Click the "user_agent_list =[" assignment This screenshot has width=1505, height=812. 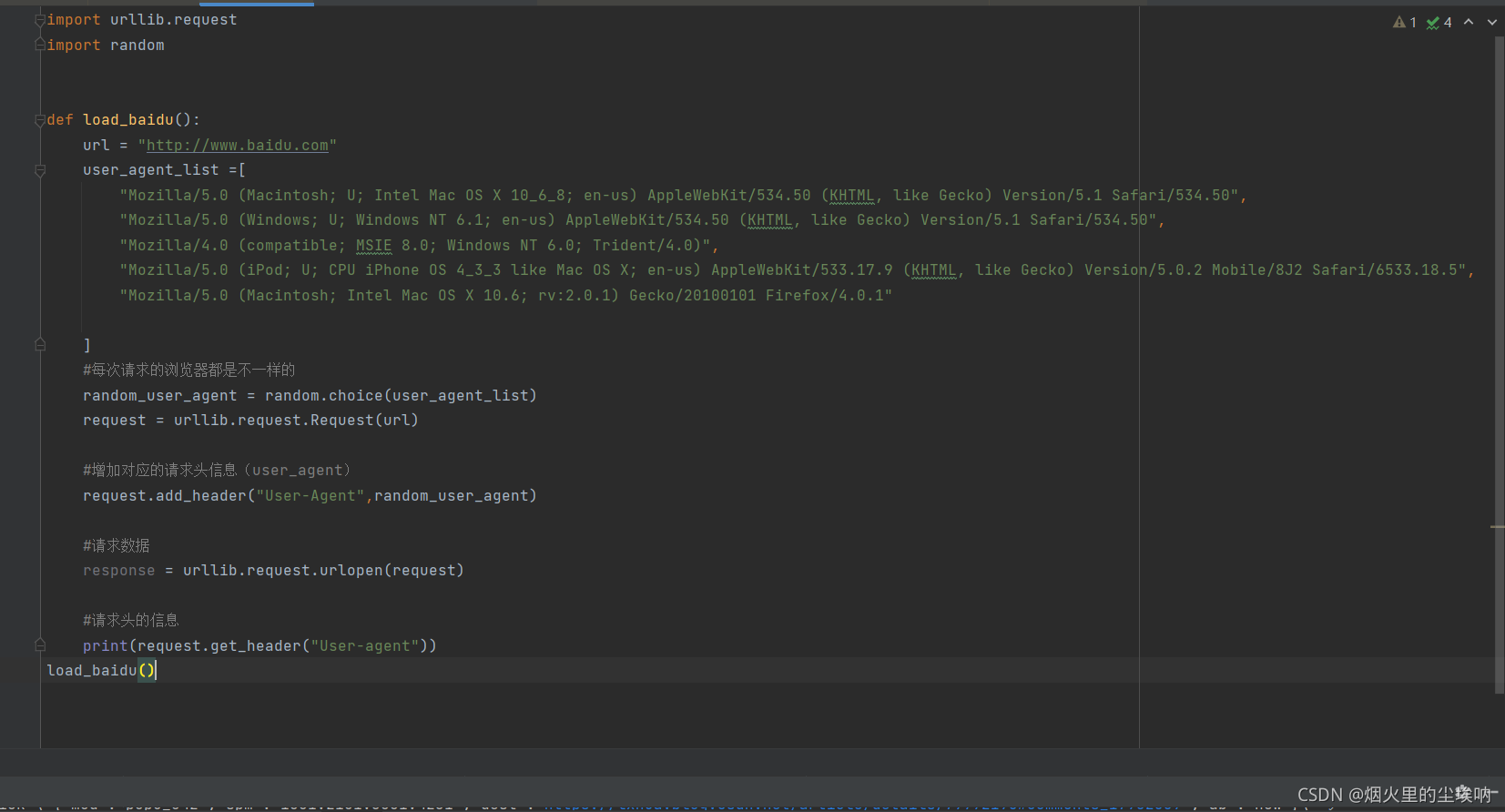pyautogui.click(x=164, y=170)
